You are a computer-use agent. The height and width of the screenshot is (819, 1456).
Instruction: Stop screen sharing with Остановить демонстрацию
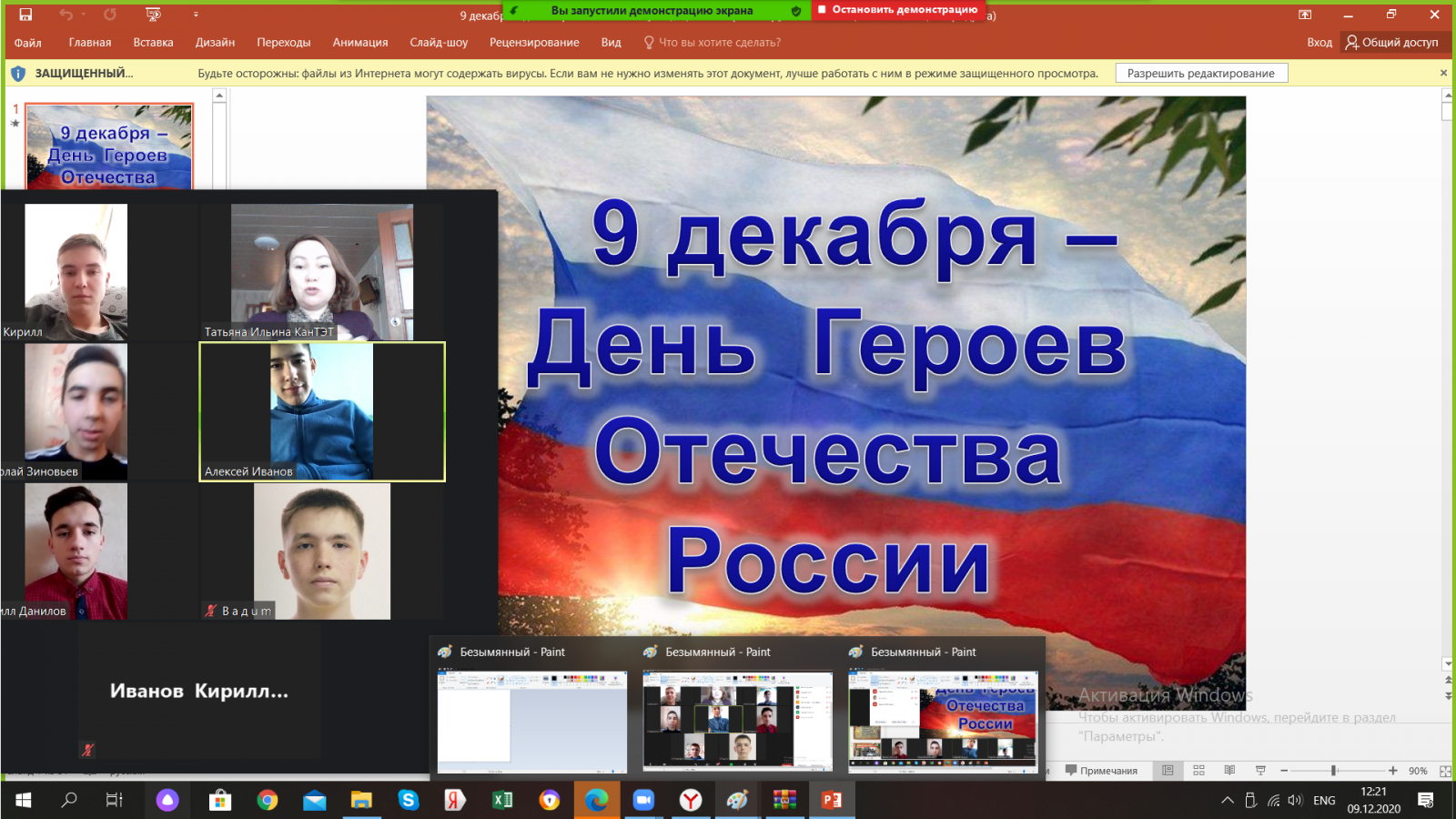[898, 10]
